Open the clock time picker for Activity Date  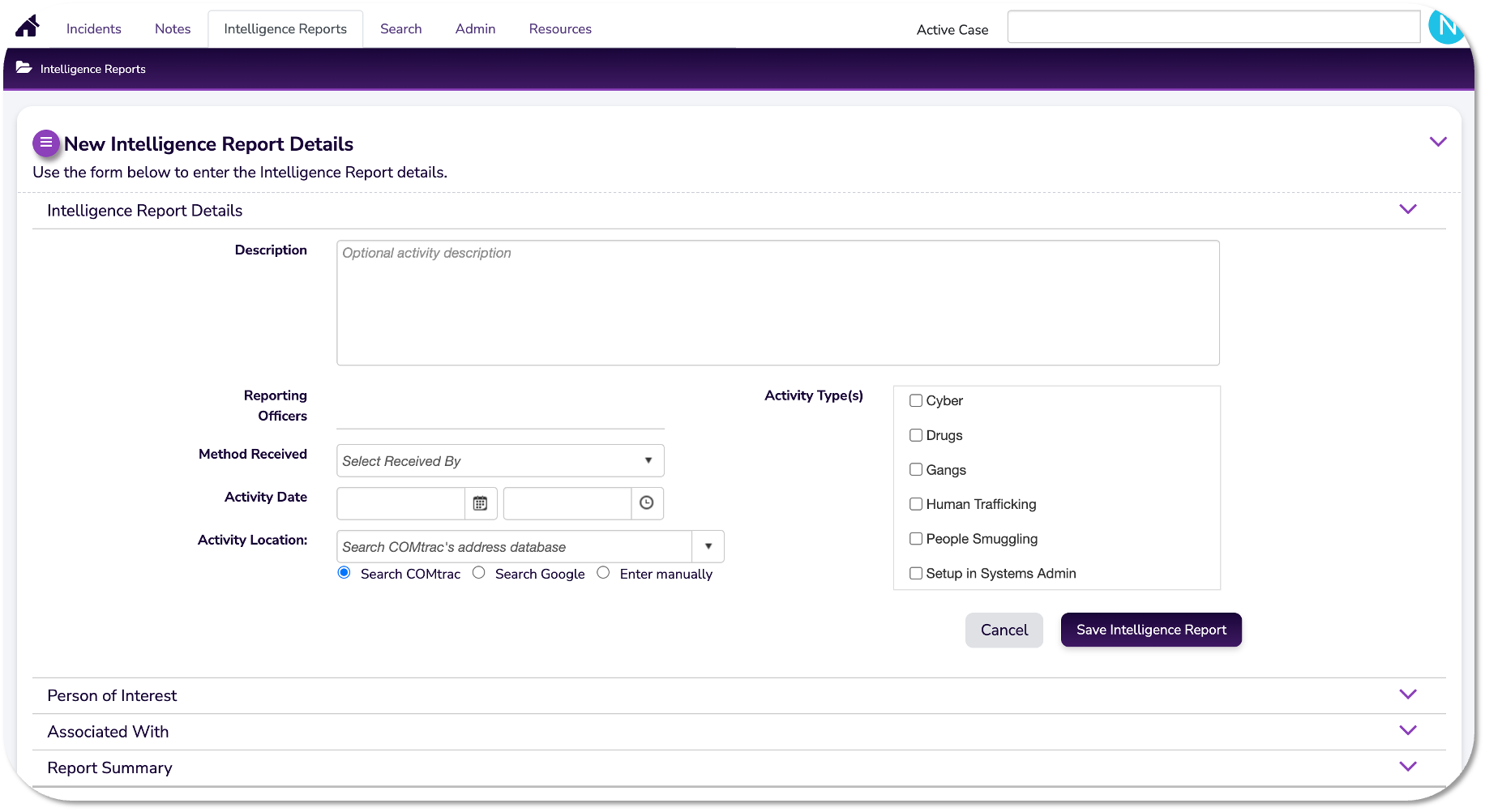[x=646, y=503]
